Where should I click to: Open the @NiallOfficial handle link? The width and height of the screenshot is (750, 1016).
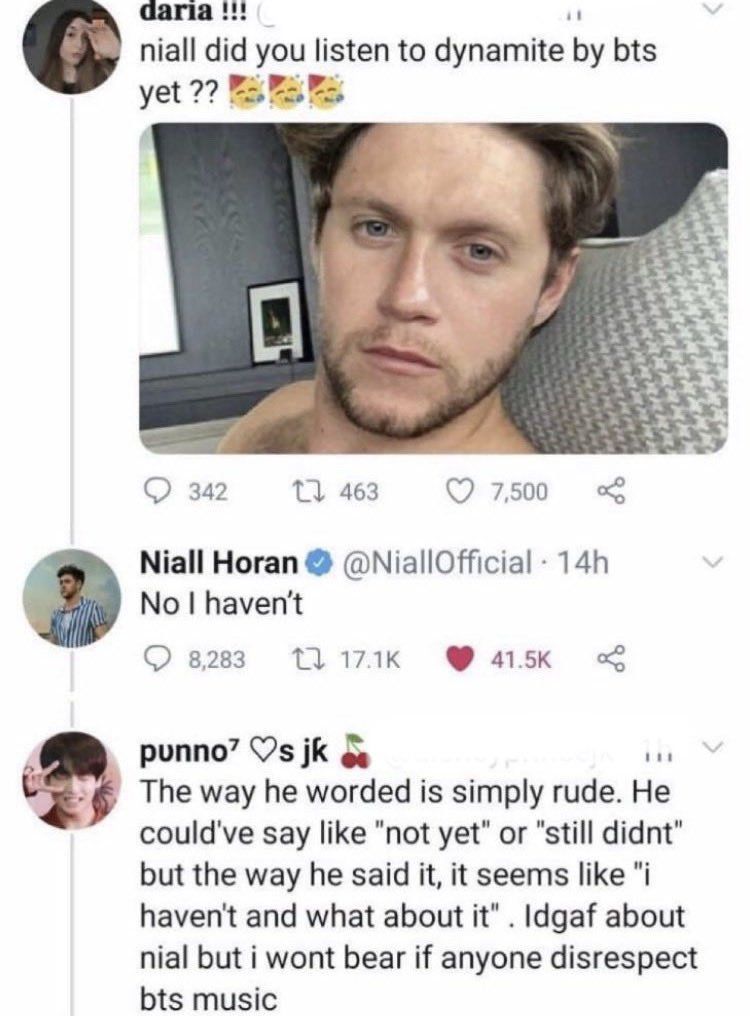438,562
